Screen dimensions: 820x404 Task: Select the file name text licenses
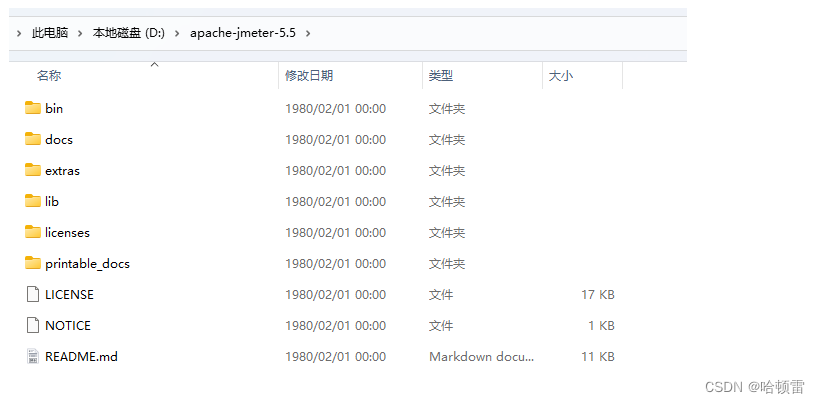67,233
